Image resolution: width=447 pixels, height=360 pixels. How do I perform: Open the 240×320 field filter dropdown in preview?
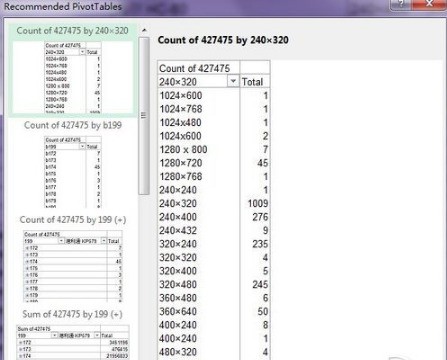pyautogui.click(x=233, y=81)
